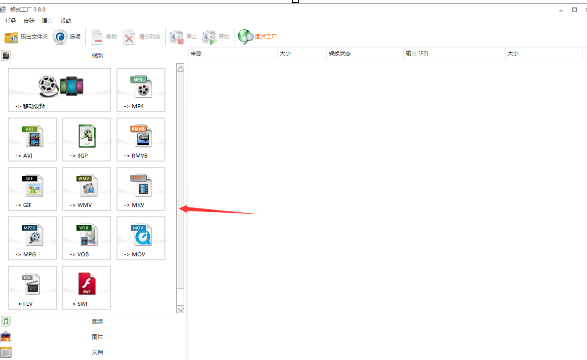587x360 pixels.
Task: Select the mobile device conversion tile
Action: [60, 90]
